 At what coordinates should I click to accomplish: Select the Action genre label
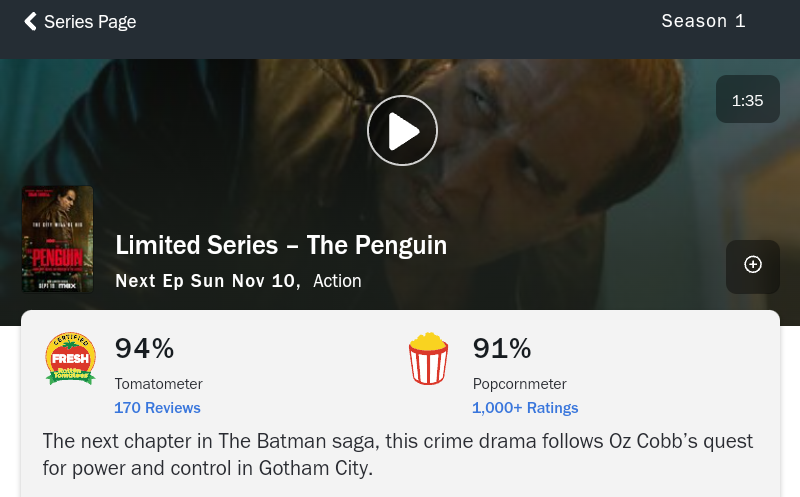coord(337,281)
